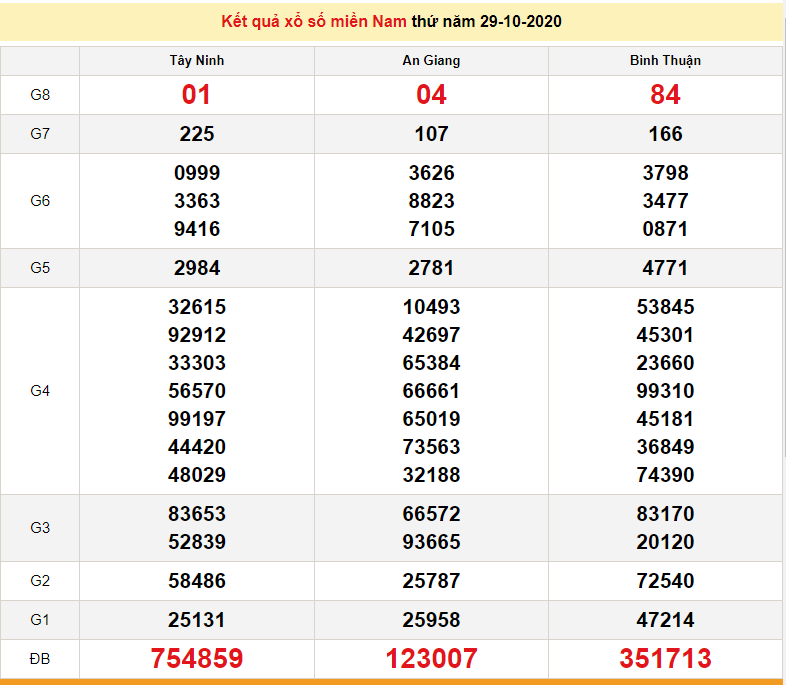Click the Bình Thuận number 3798
The image size is (786, 685).
point(665,173)
